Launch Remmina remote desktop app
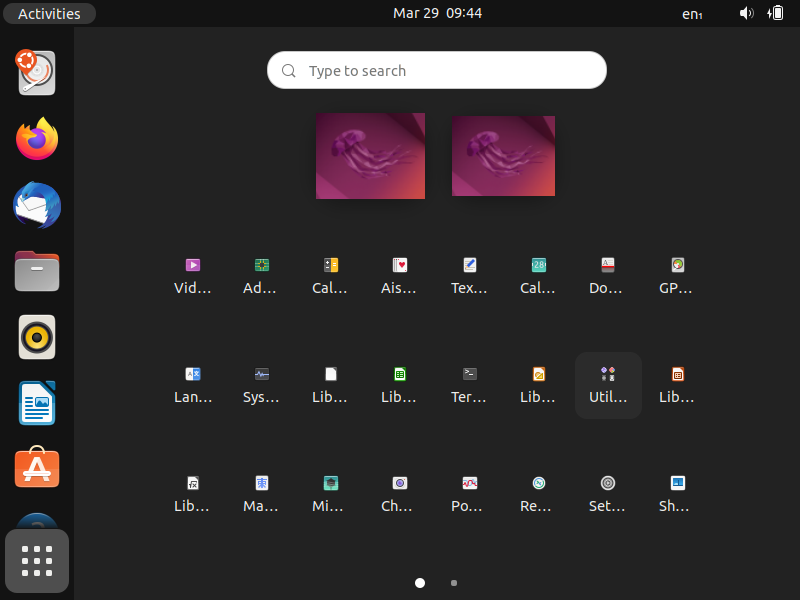The width and height of the screenshot is (800, 600). pos(538,494)
